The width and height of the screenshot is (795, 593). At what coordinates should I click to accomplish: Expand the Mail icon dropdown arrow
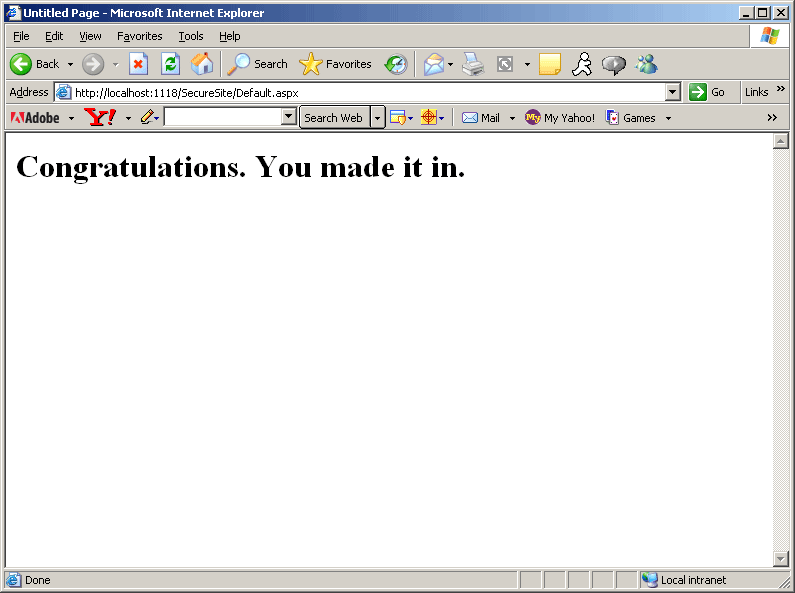(x=450, y=64)
